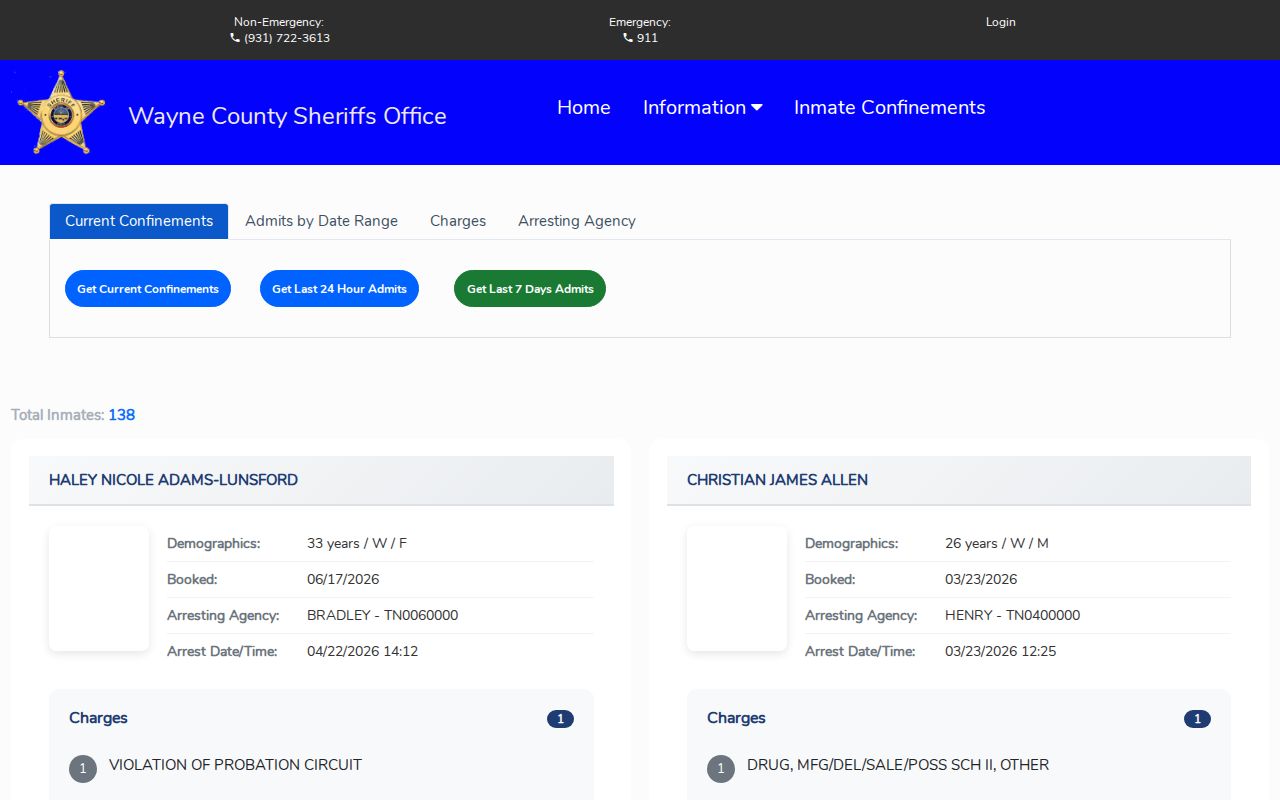
Task: Click demographics value 33 years / W / F
Action: click(x=357, y=544)
